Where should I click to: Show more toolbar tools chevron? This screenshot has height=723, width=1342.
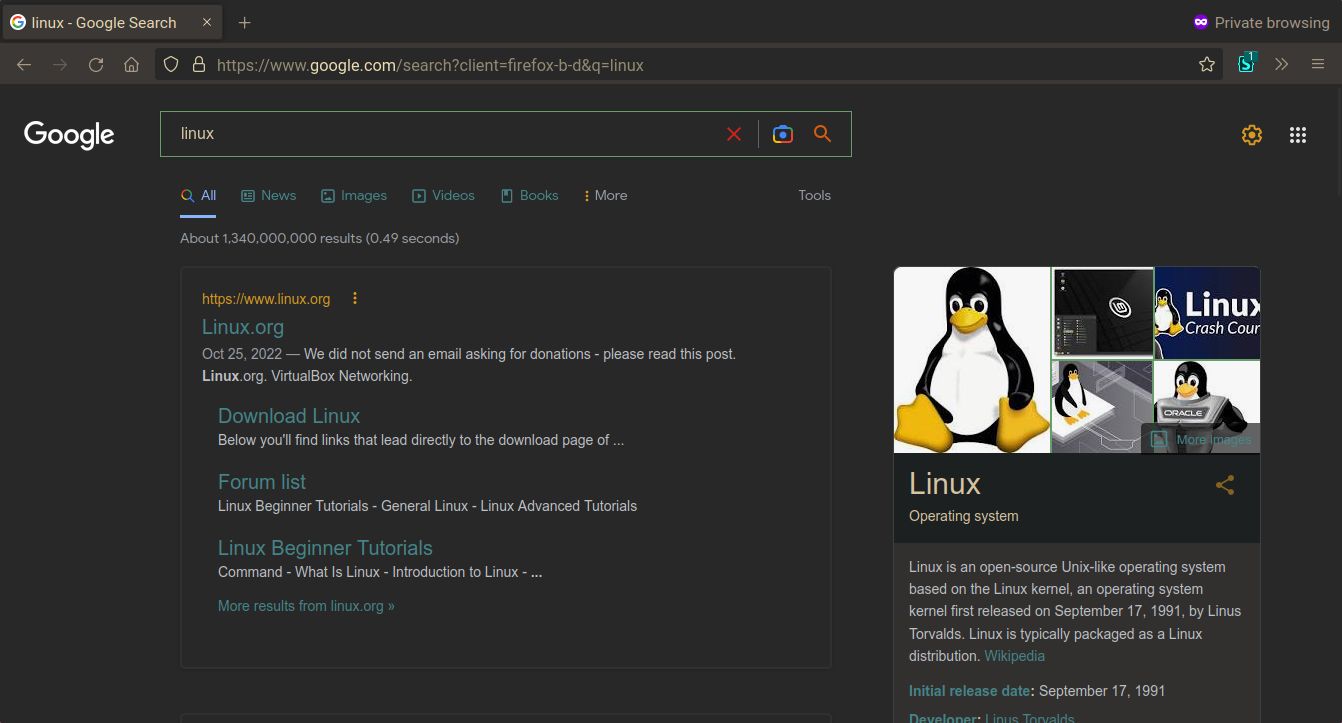tap(1282, 65)
